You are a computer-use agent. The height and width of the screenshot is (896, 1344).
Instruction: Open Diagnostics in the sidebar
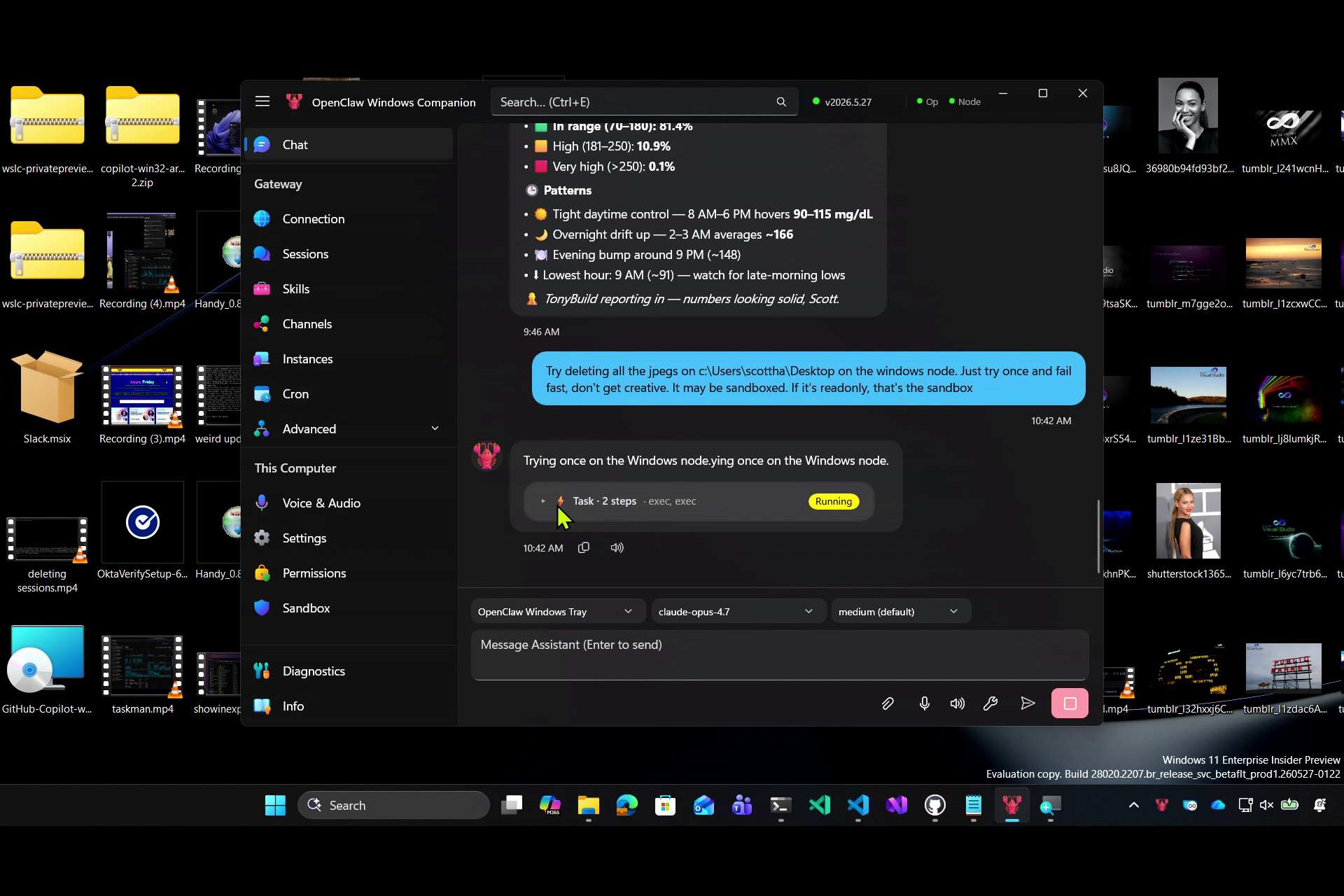[x=349, y=671]
